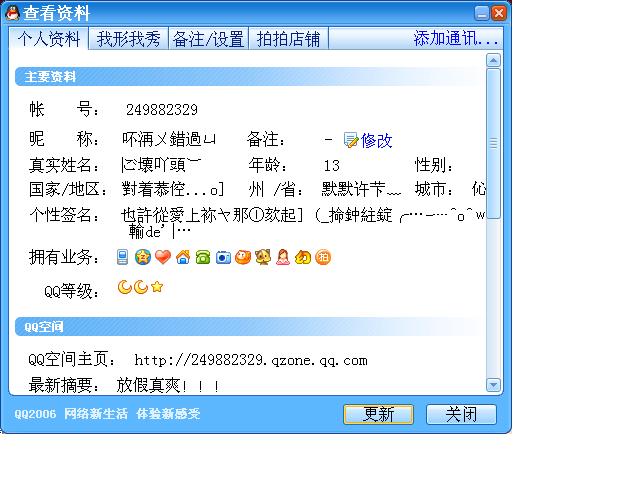Click the orange pet face icon
The image size is (630, 480).
tap(243, 257)
